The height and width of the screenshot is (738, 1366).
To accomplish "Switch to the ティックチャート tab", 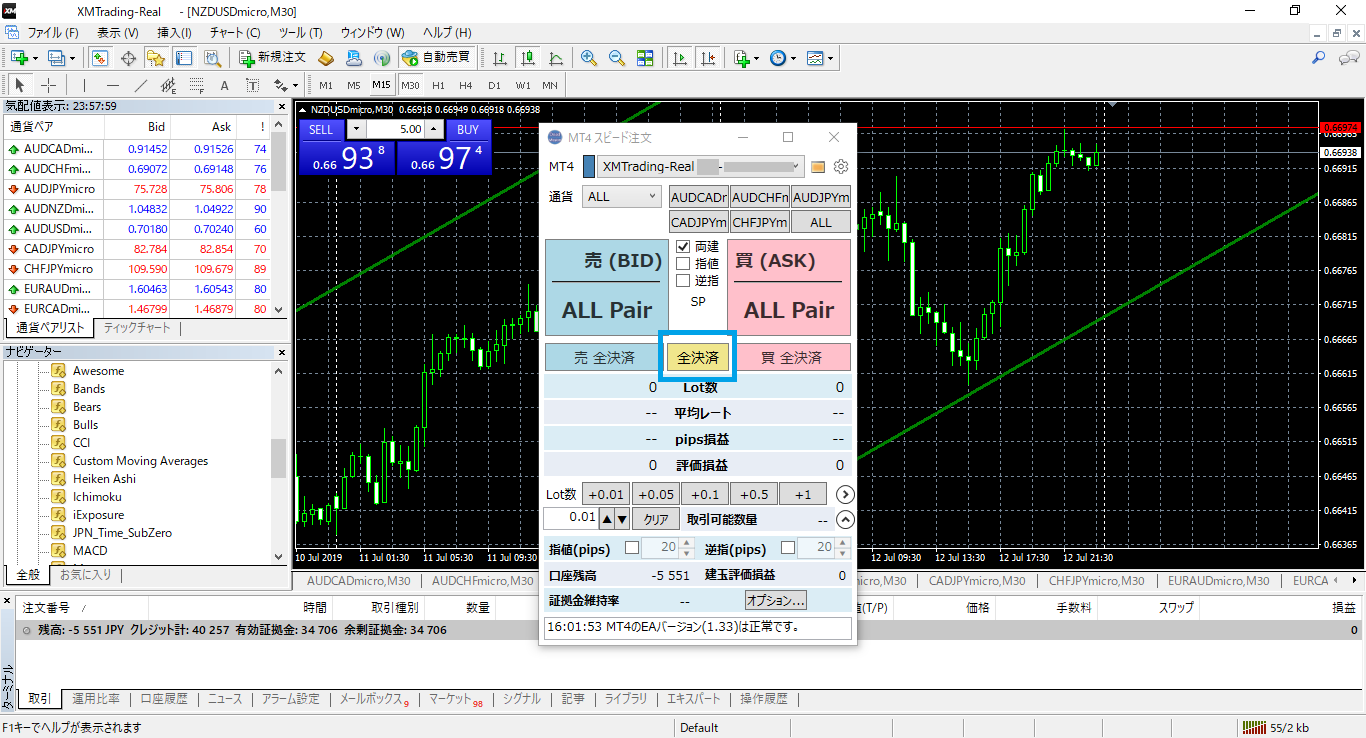I will 137,328.
